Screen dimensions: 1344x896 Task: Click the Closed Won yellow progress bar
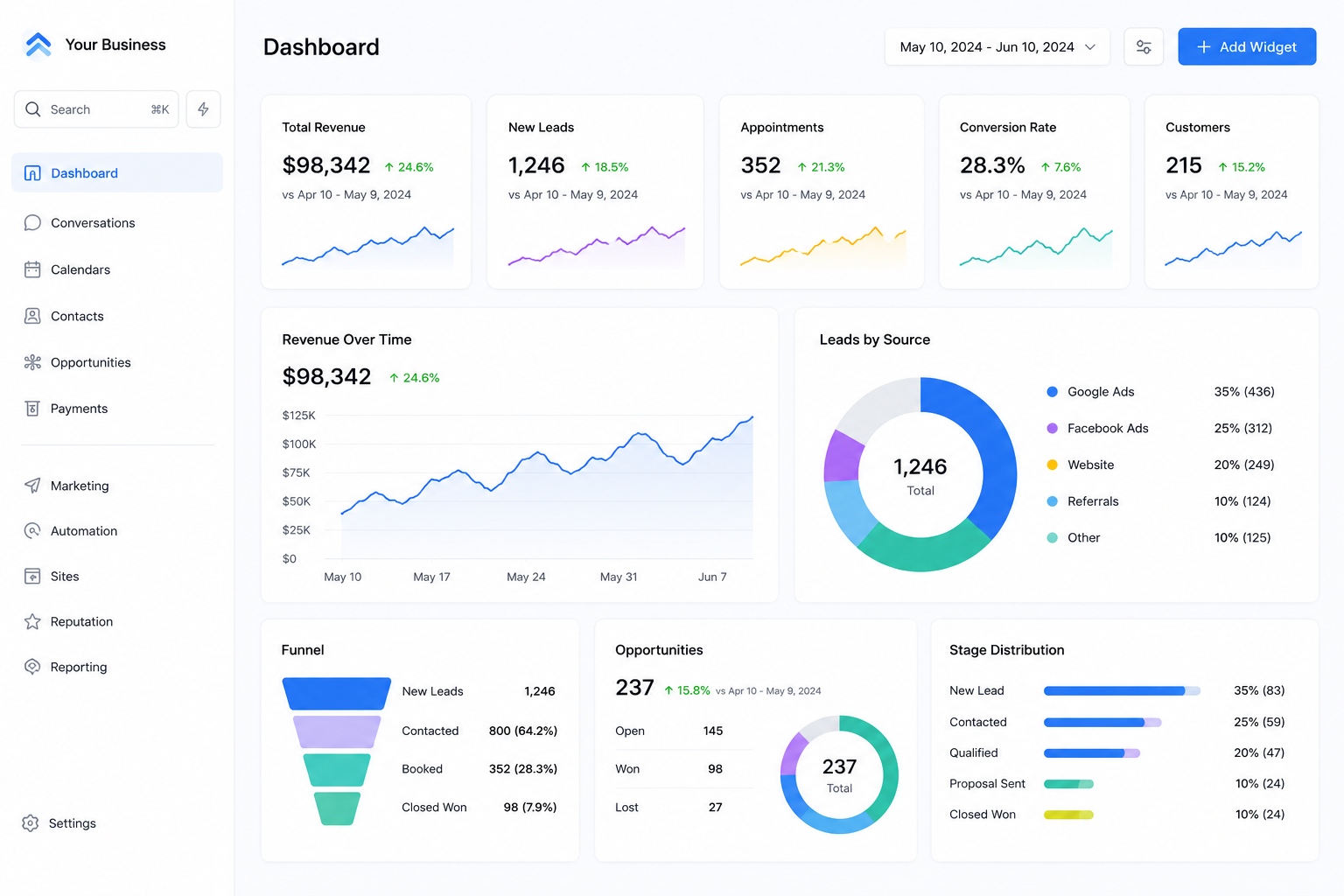point(1068,815)
